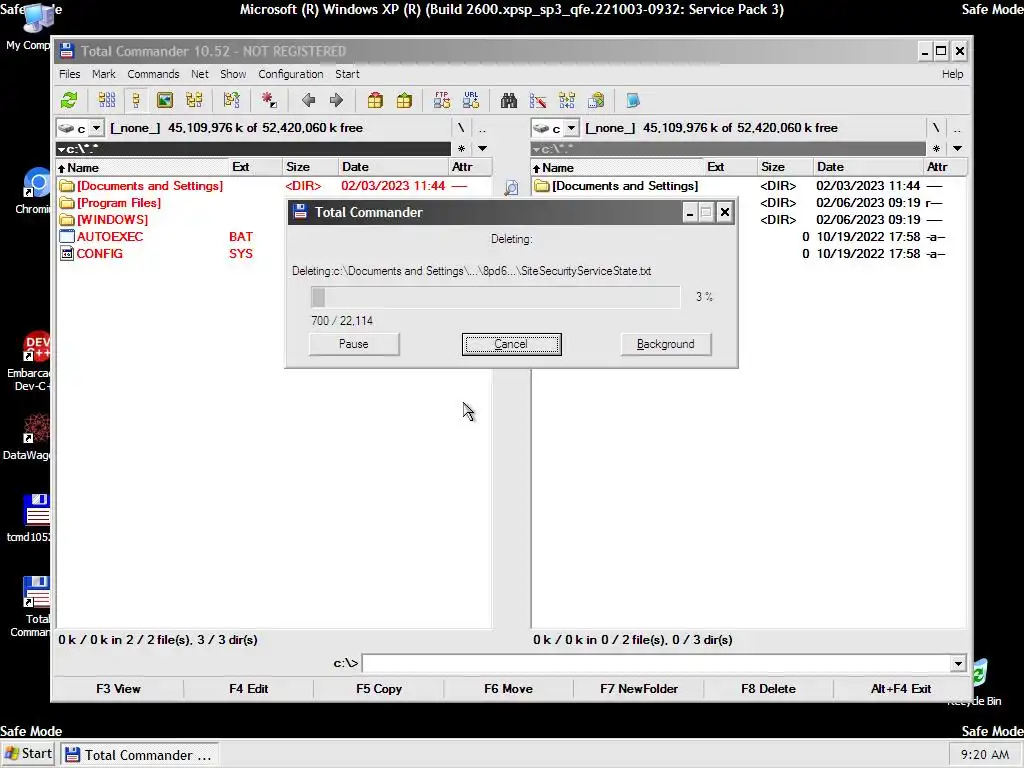Click the Unpack files open box icon
Screen dimensions: 1024x768
point(404,101)
